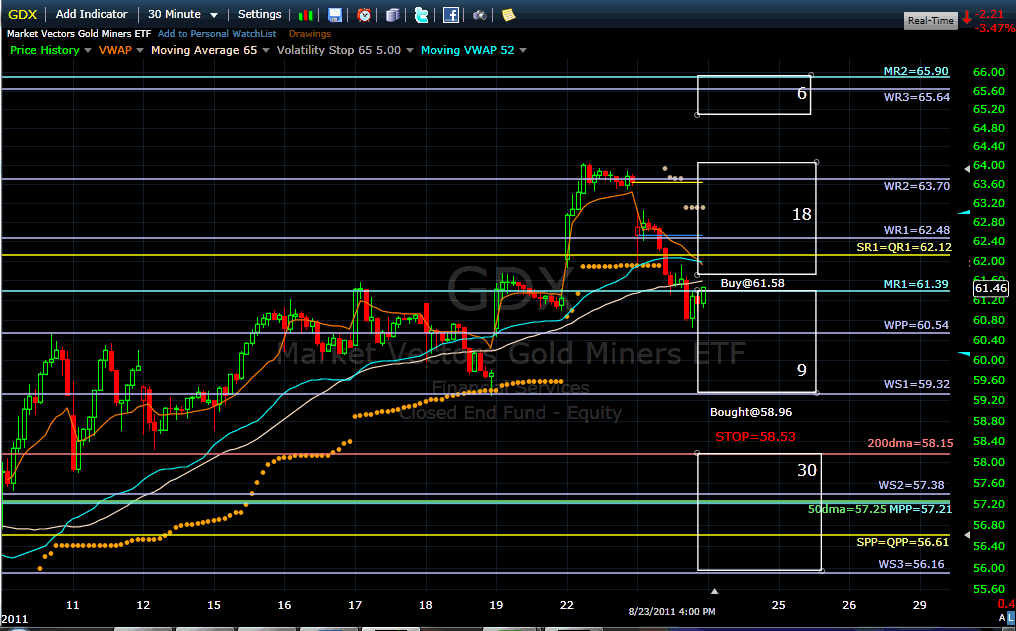The height and width of the screenshot is (631, 1016).
Task: Click the WR1=62.48 level label
Action: pos(917,230)
